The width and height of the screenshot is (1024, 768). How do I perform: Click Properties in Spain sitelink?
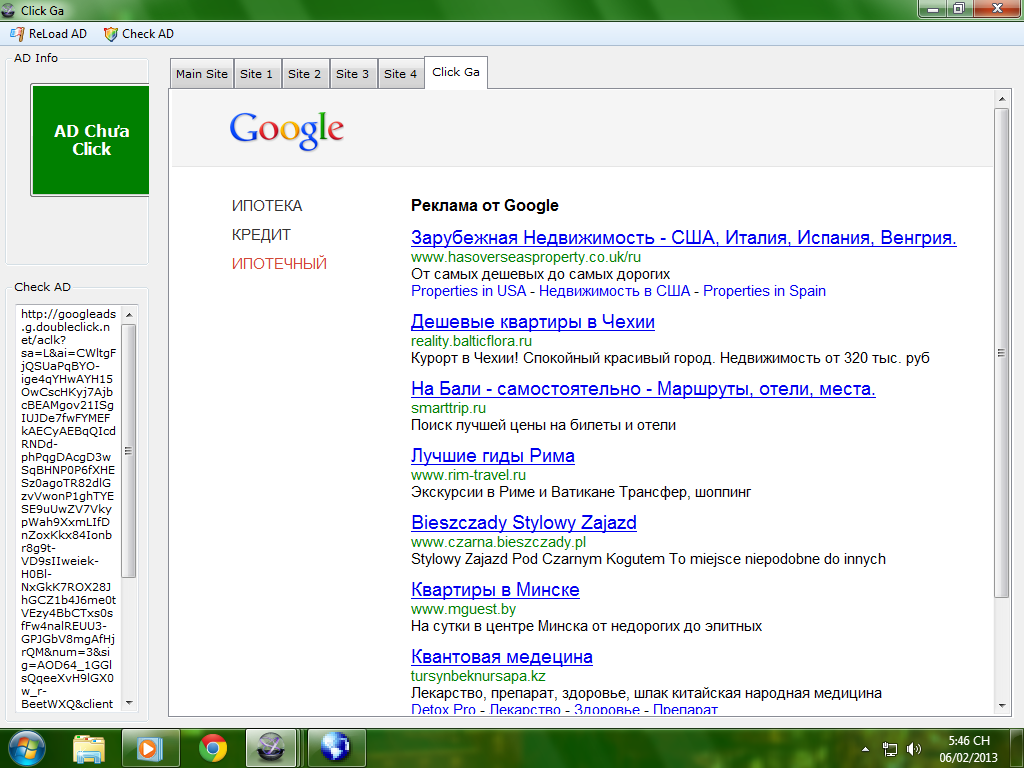click(x=764, y=291)
